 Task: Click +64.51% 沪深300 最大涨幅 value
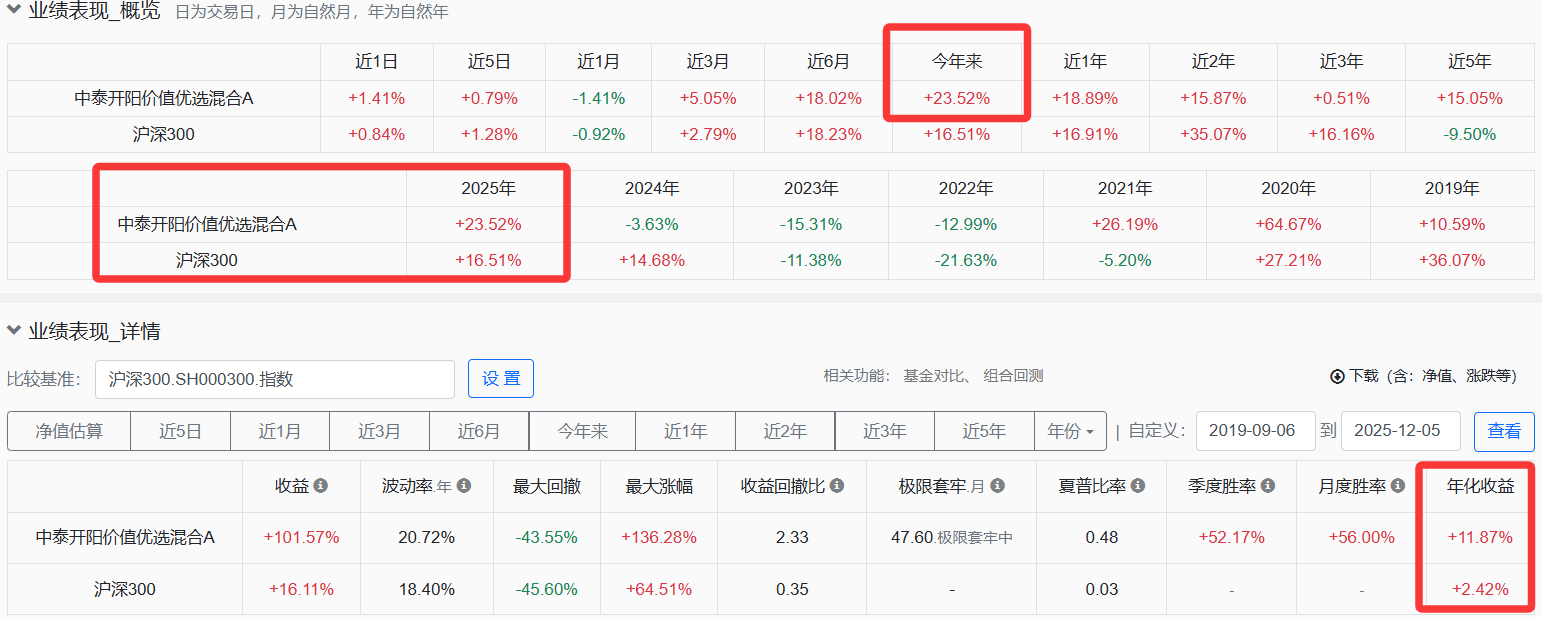(659, 589)
